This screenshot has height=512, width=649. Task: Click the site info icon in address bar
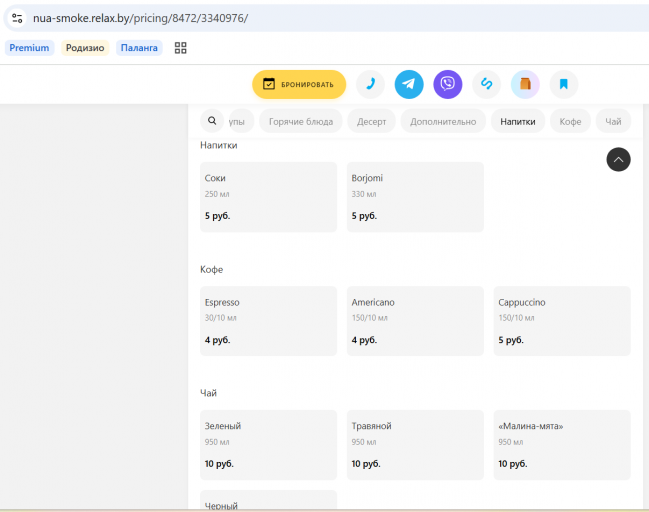click(x=17, y=18)
